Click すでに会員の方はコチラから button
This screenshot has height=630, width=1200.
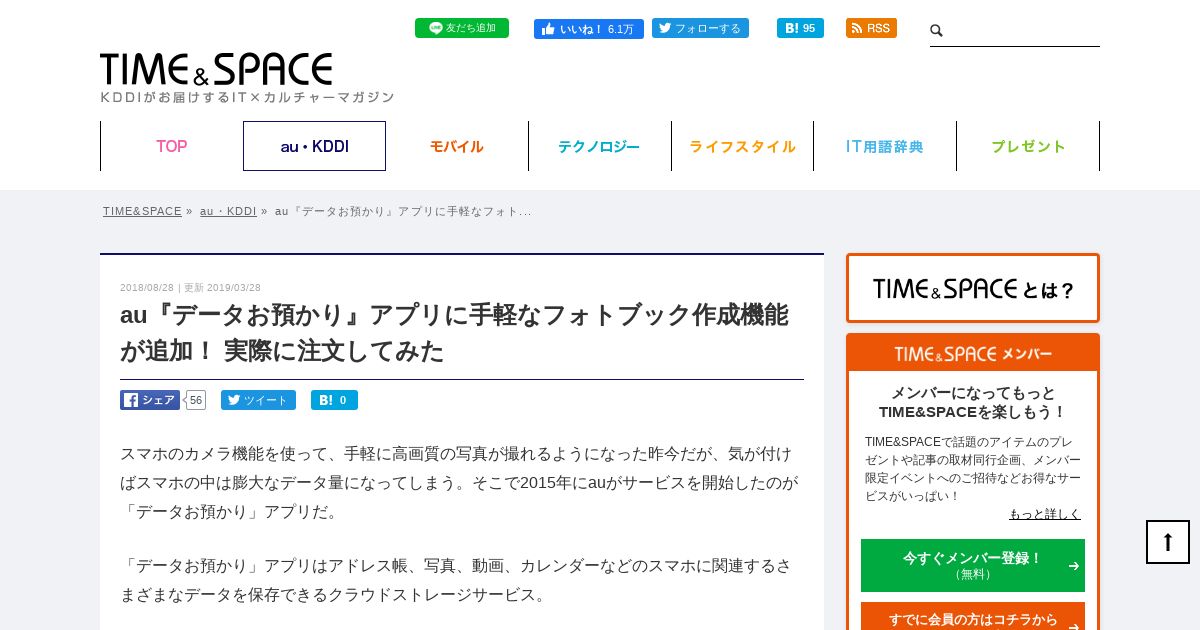pyautogui.click(x=973, y=618)
